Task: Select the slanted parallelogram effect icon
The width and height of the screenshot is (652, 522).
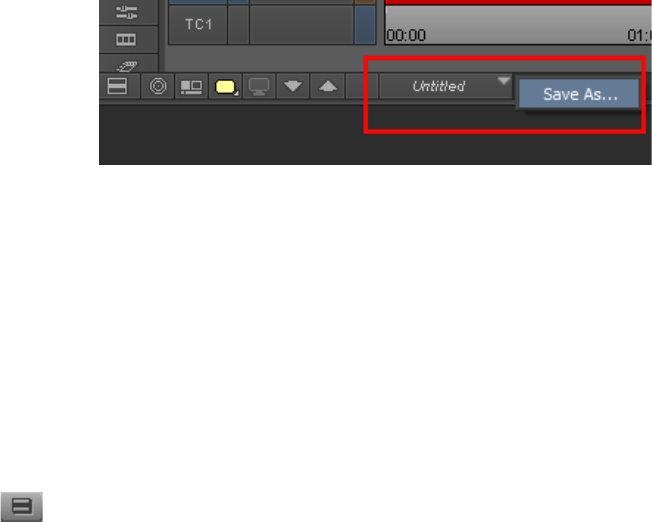Action: (126, 66)
